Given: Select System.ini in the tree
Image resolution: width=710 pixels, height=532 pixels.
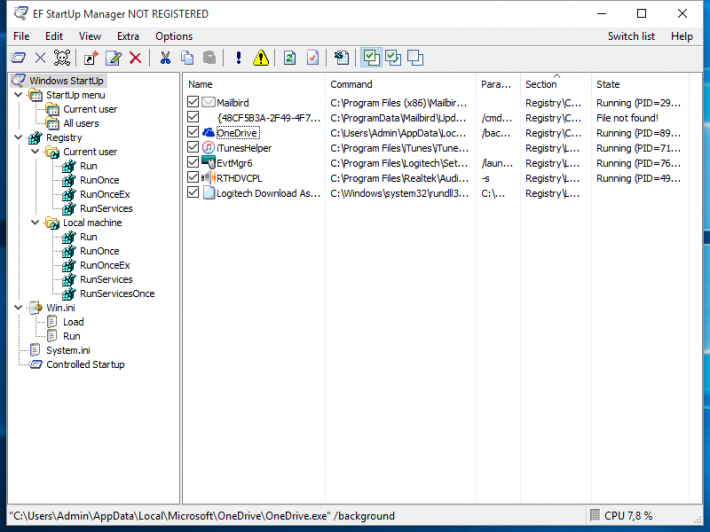Looking at the screenshot, I should click(x=68, y=350).
